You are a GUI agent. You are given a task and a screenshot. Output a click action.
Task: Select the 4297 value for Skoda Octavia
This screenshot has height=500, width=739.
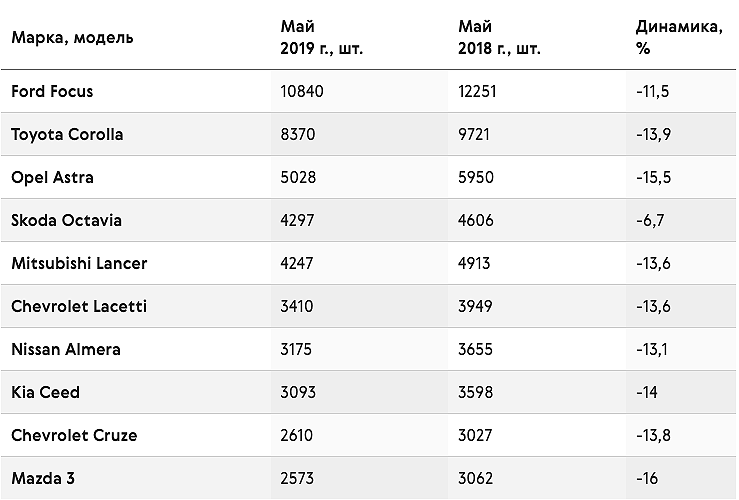pyautogui.click(x=297, y=220)
